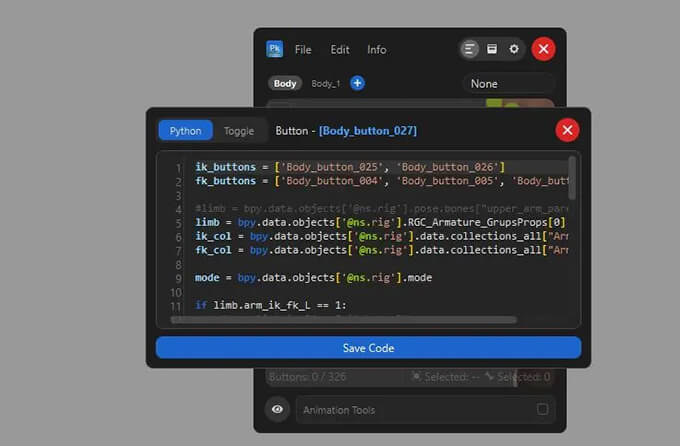The height and width of the screenshot is (446, 680).
Task: Switch to Toggle script mode
Action: [239, 131]
